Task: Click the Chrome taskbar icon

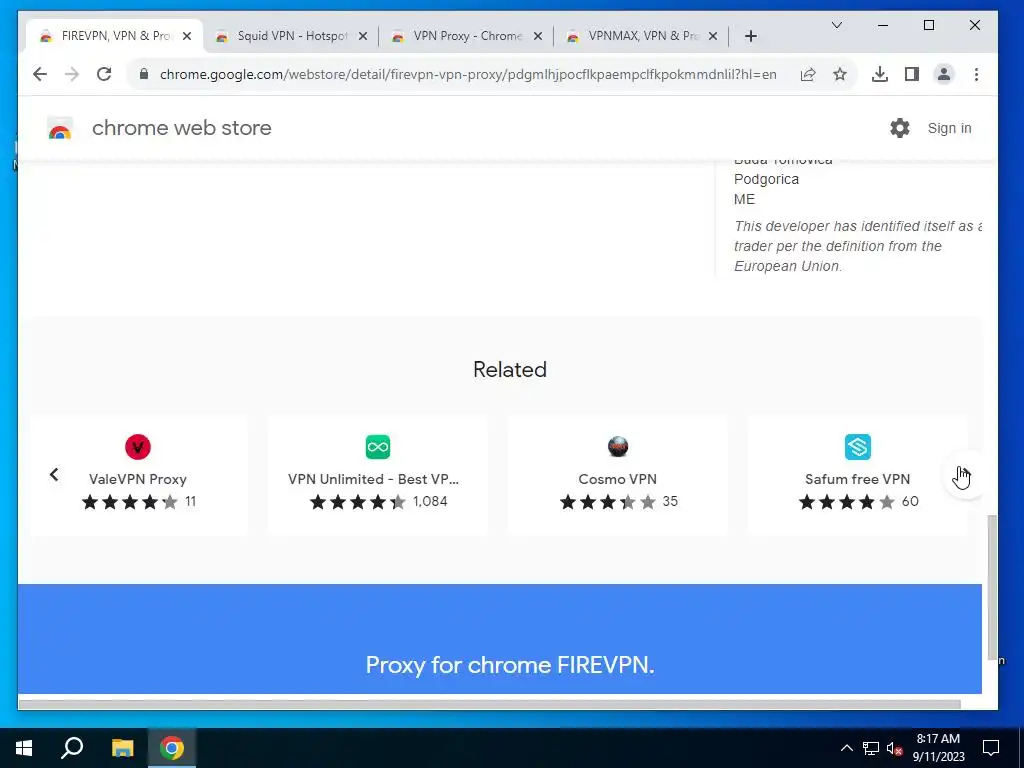Action: click(172, 748)
